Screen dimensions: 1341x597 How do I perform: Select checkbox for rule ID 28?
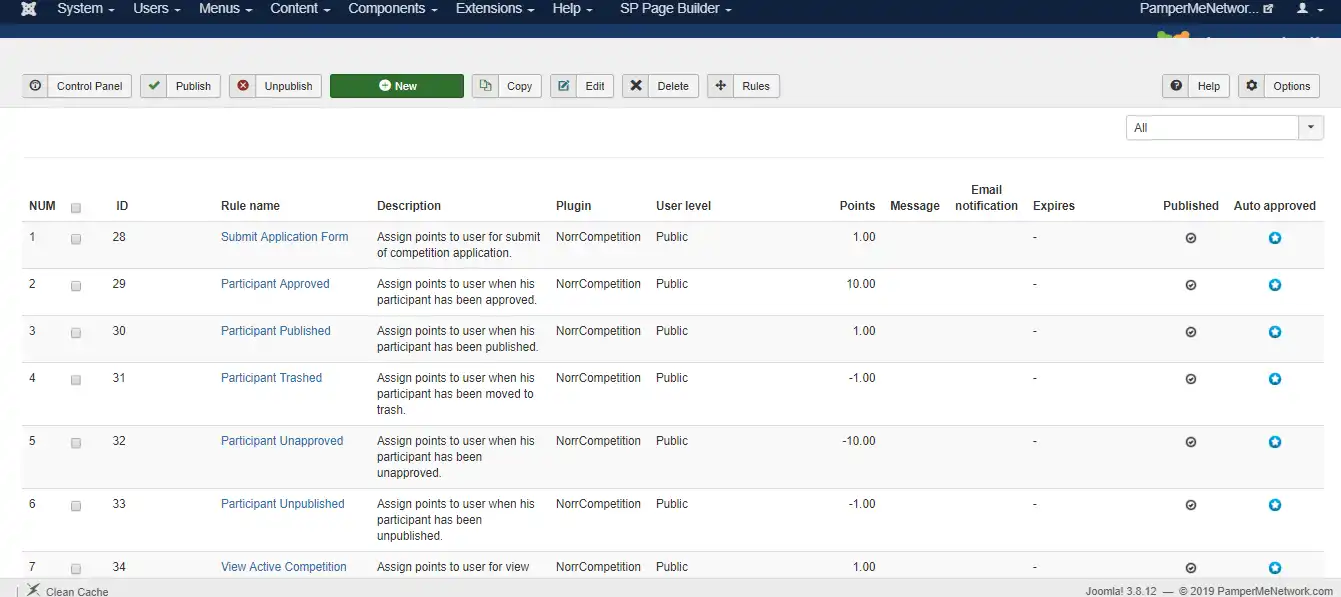tap(76, 239)
